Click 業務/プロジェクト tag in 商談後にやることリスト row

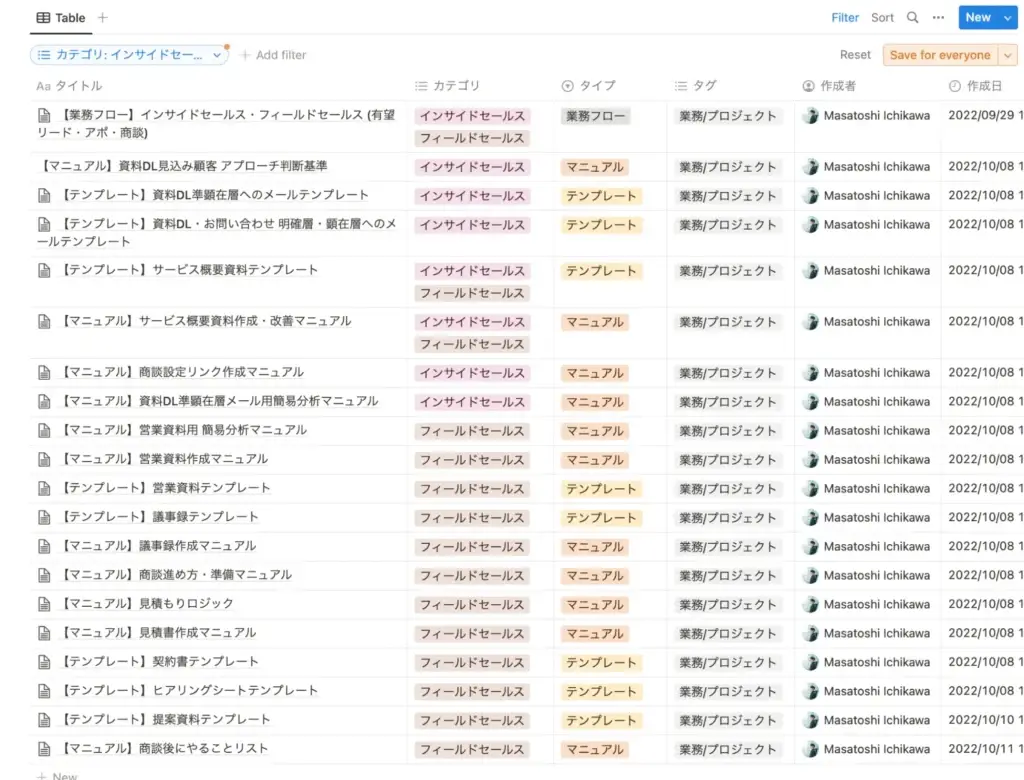point(728,749)
